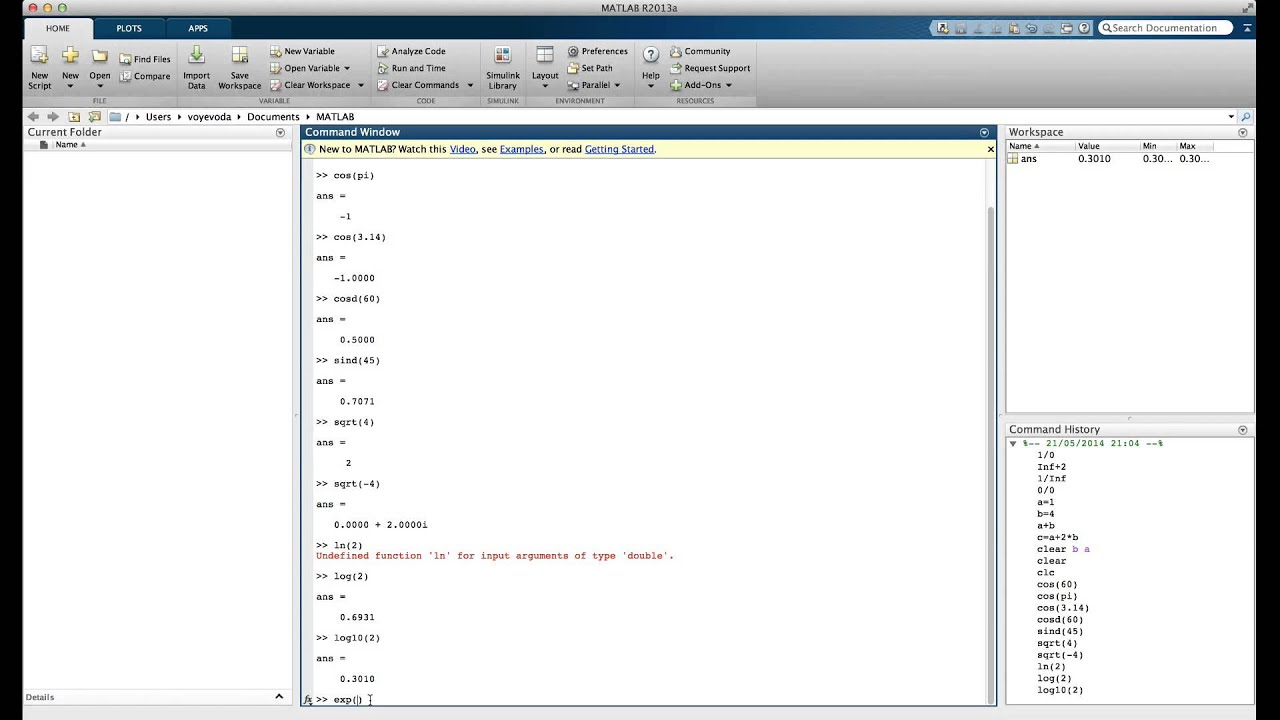Expand the Open Variable dropdown
This screenshot has width=1280, height=720.
pyautogui.click(x=347, y=68)
